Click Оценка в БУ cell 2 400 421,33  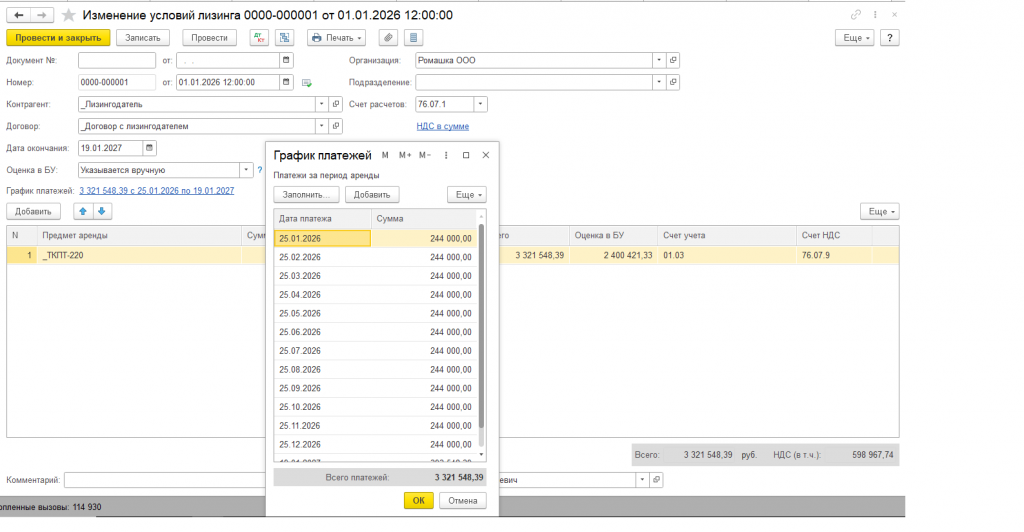coord(613,255)
